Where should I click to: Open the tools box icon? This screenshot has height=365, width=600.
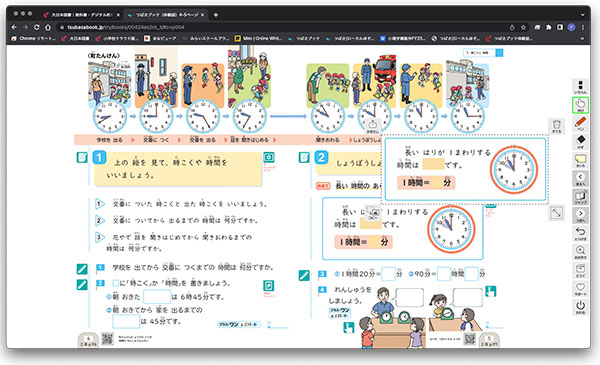click(x=580, y=270)
